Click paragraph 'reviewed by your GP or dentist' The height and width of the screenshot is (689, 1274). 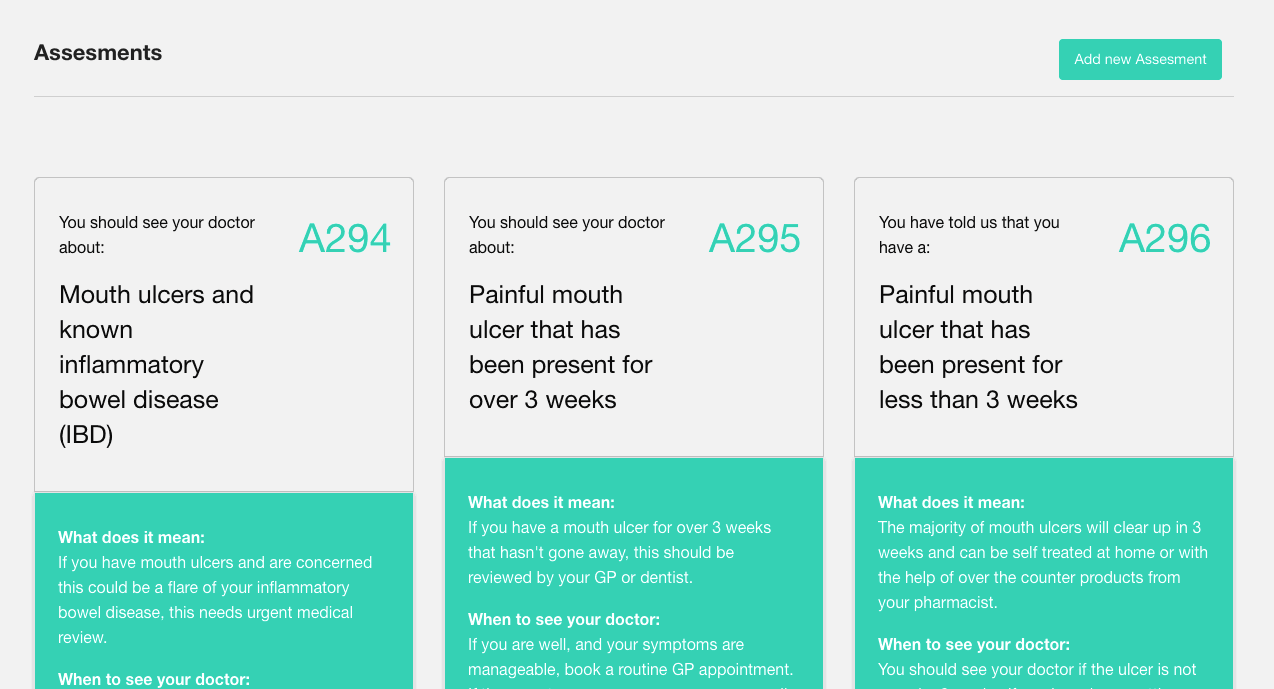[x=620, y=552]
